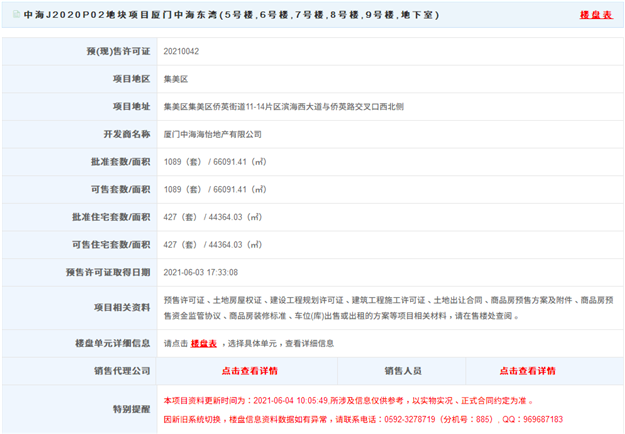Click the 楼盘表 link in 楼盘单元详细信息 row

tap(204, 344)
